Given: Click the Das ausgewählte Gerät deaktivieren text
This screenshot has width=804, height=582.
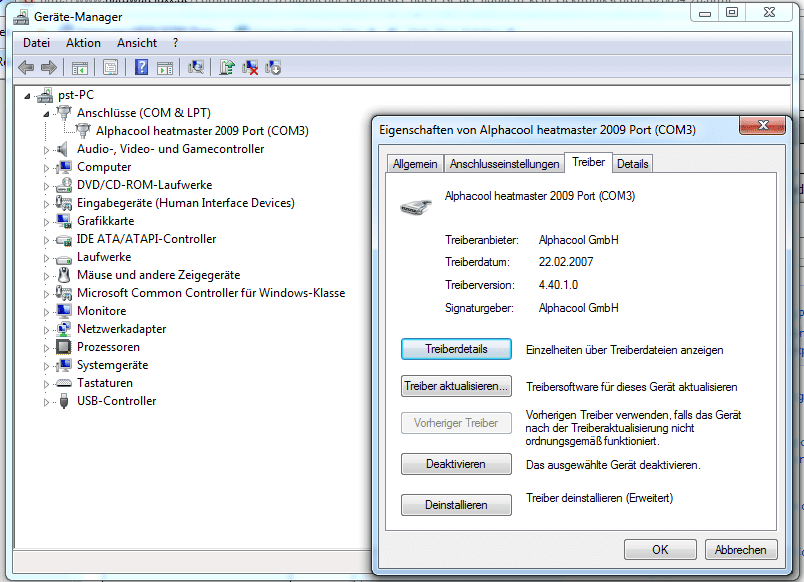Looking at the screenshot, I should pos(613,465).
